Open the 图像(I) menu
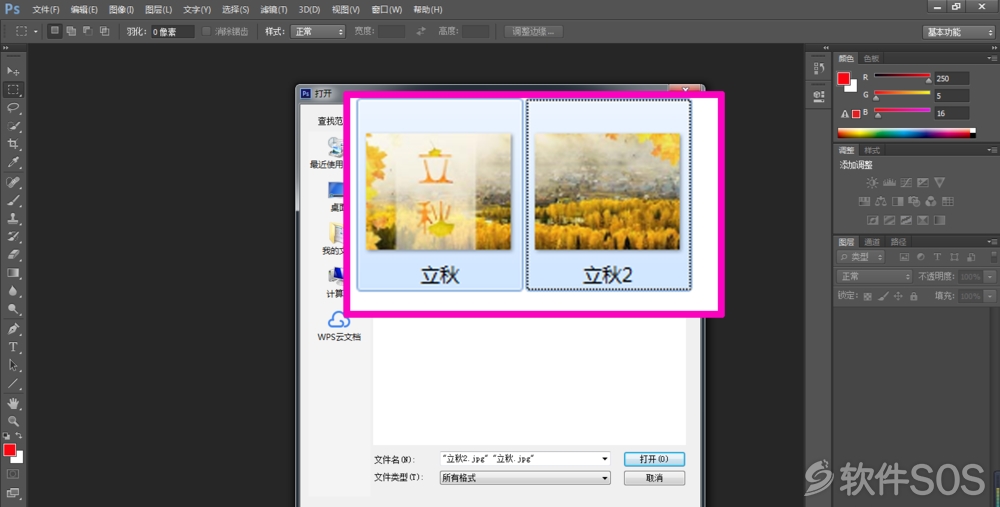Image resolution: width=1000 pixels, height=507 pixels. click(121, 10)
